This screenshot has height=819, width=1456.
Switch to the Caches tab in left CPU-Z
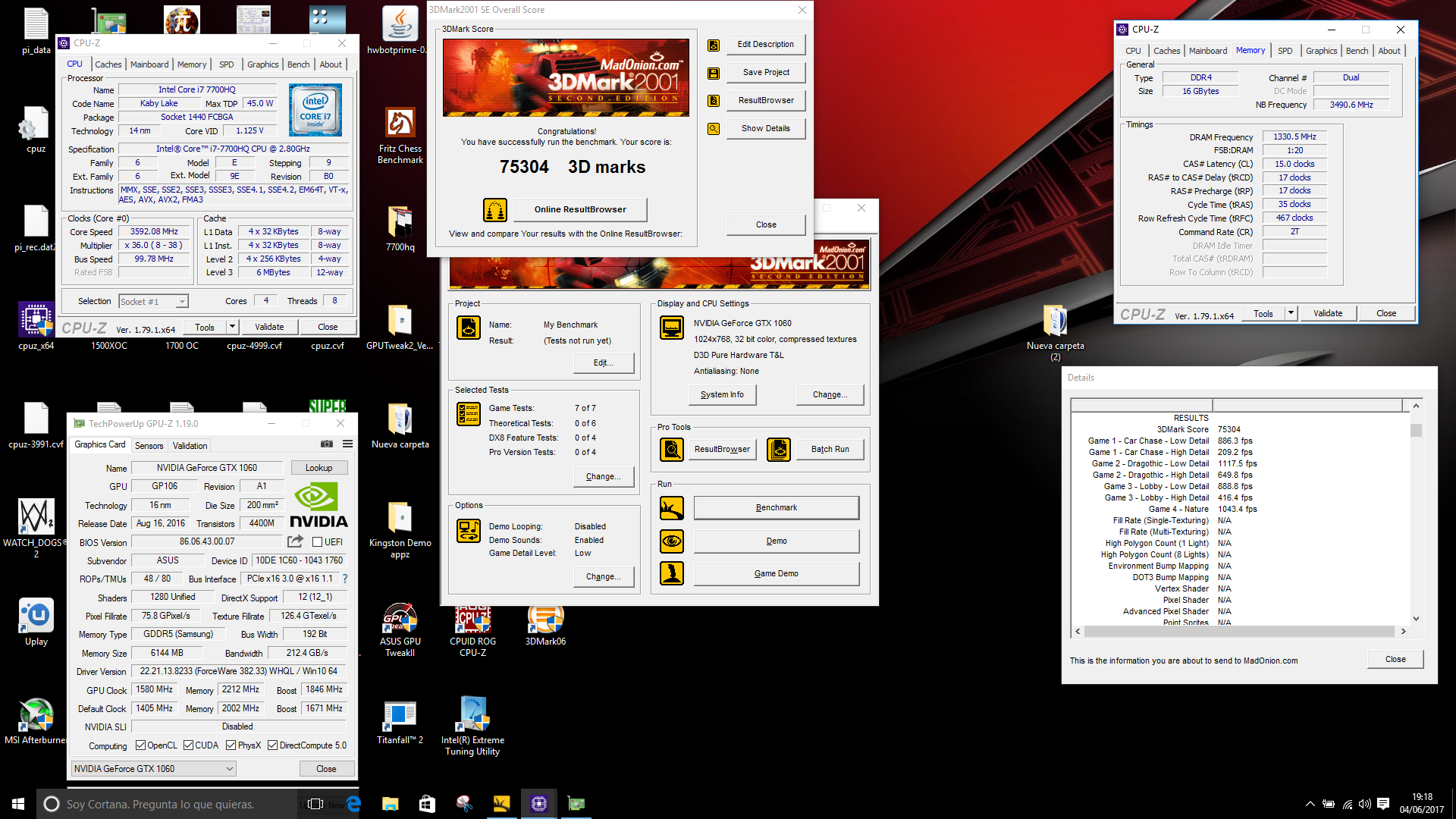pyautogui.click(x=108, y=64)
